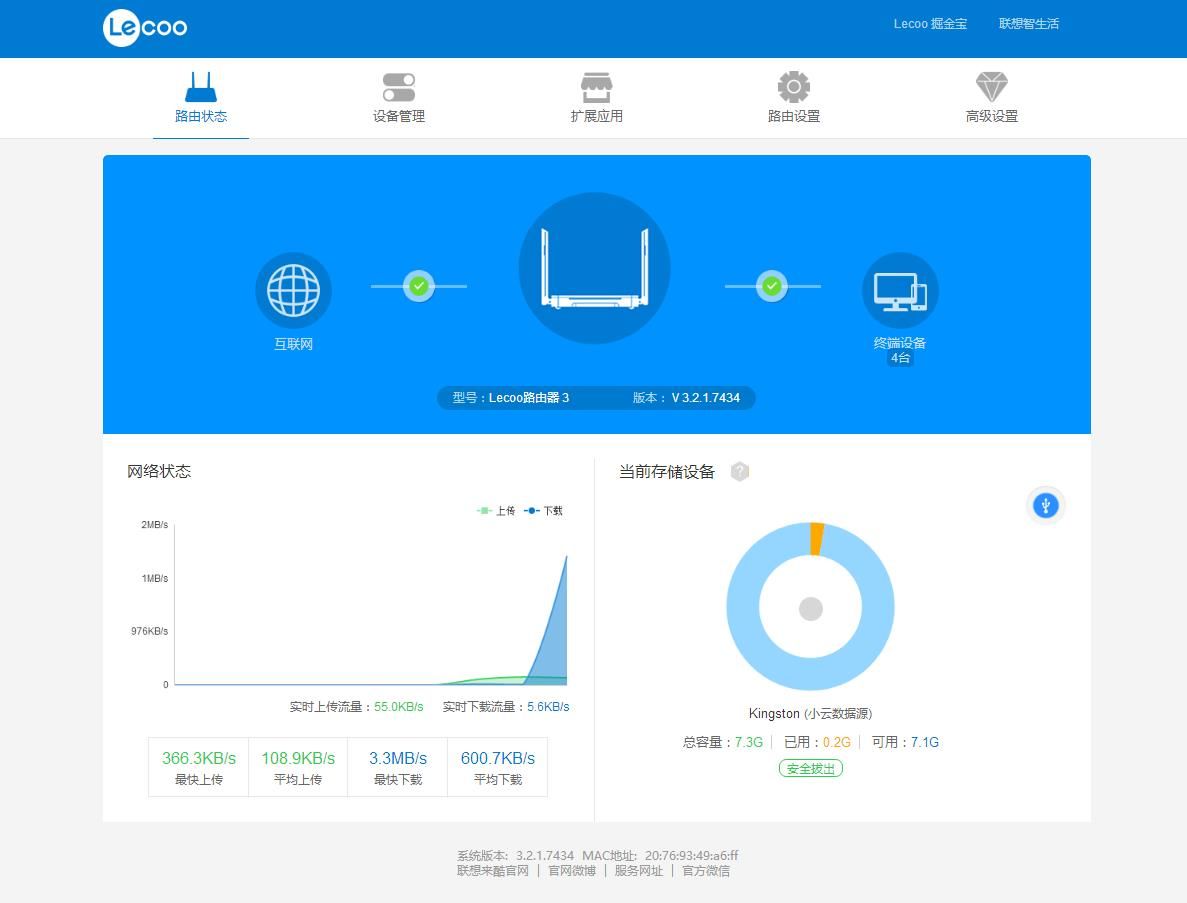Click the terminal devices green check icon
Viewport: 1187px width, 903px height.
[x=772, y=286]
